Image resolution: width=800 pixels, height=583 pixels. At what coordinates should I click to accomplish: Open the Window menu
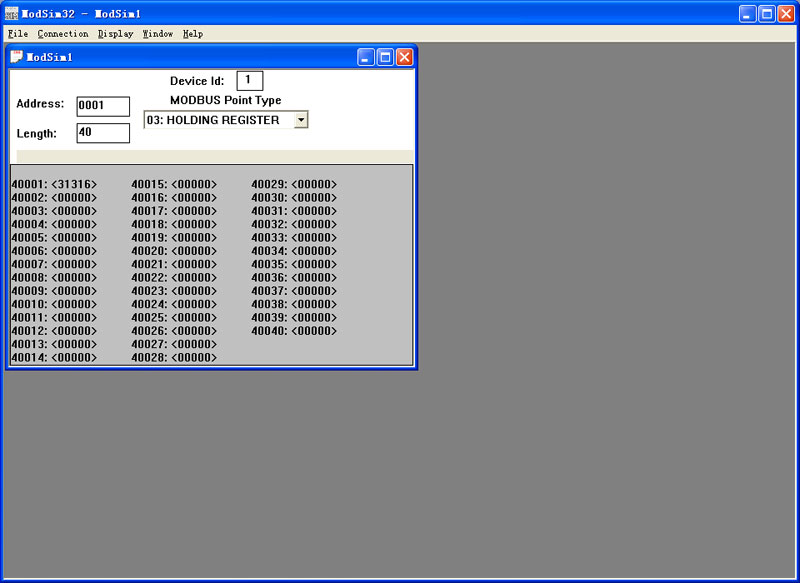click(158, 34)
